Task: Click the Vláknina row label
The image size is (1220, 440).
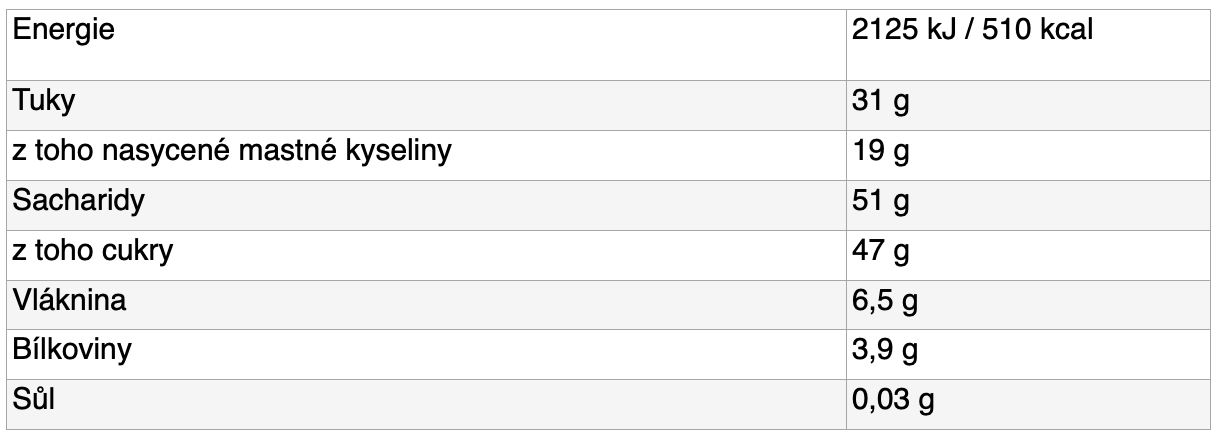Action: 70,299
